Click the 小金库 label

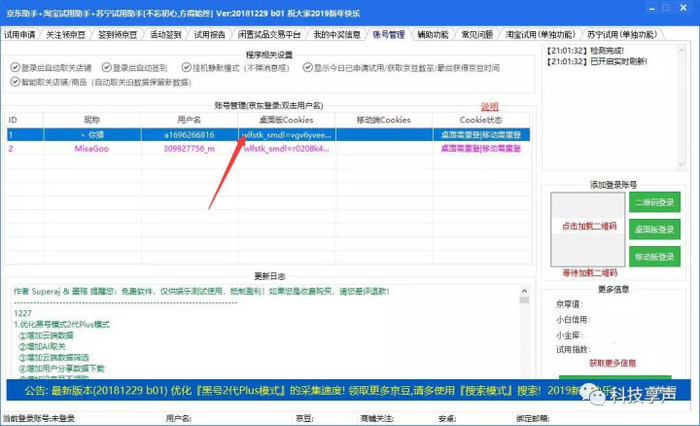tap(569, 335)
